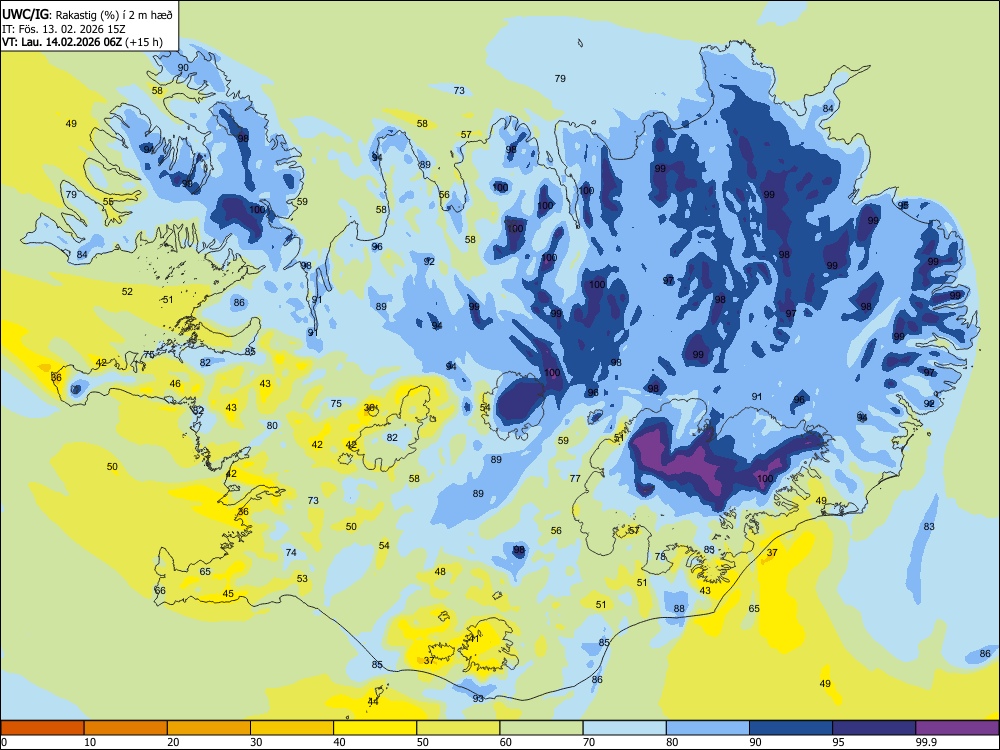This screenshot has width=1000, height=750.
Task: Click the purple legend swatch above 99.9
Action: (957, 728)
